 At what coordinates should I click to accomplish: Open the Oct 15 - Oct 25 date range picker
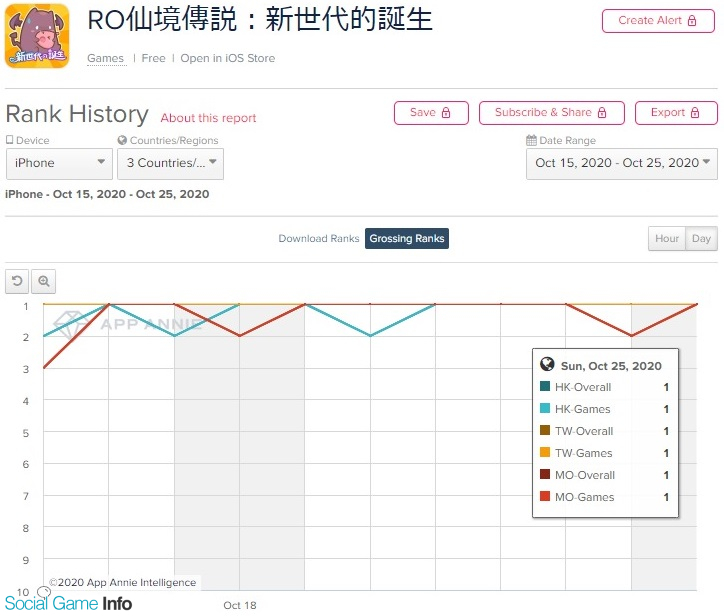621,163
